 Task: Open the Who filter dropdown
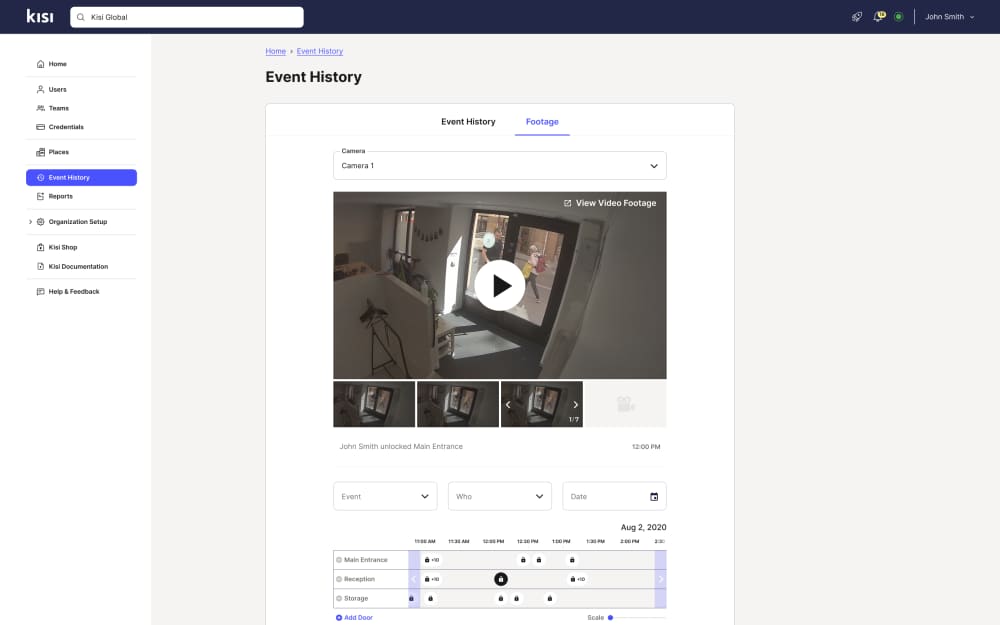(x=499, y=496)
